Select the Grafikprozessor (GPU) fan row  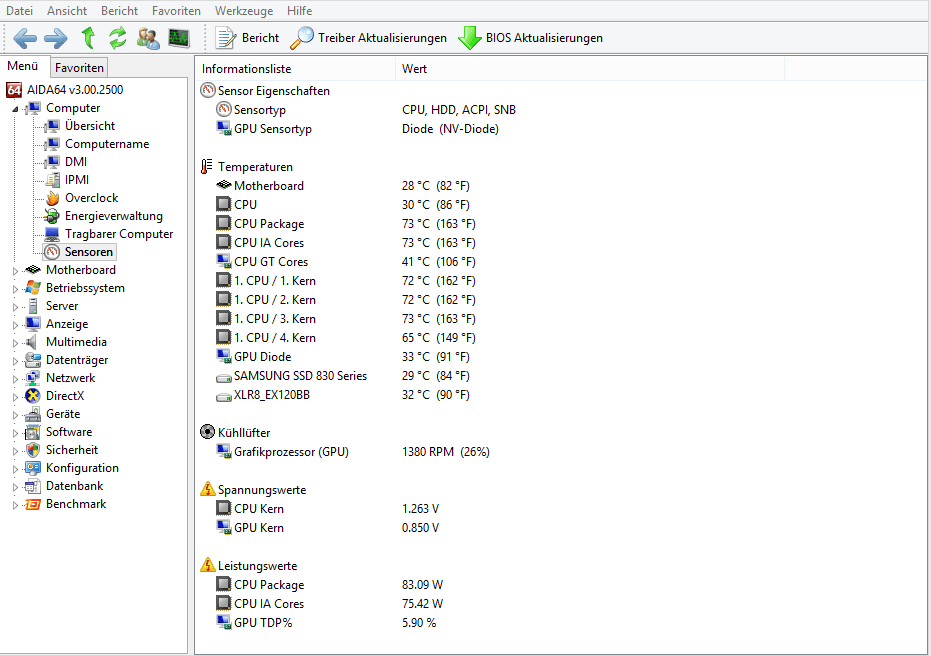353,452
